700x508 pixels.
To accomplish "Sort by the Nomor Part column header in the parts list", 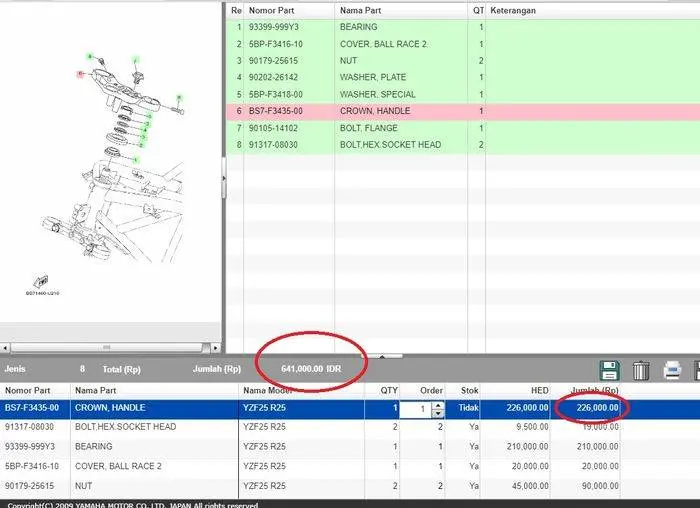I will [x=289, y=10].
